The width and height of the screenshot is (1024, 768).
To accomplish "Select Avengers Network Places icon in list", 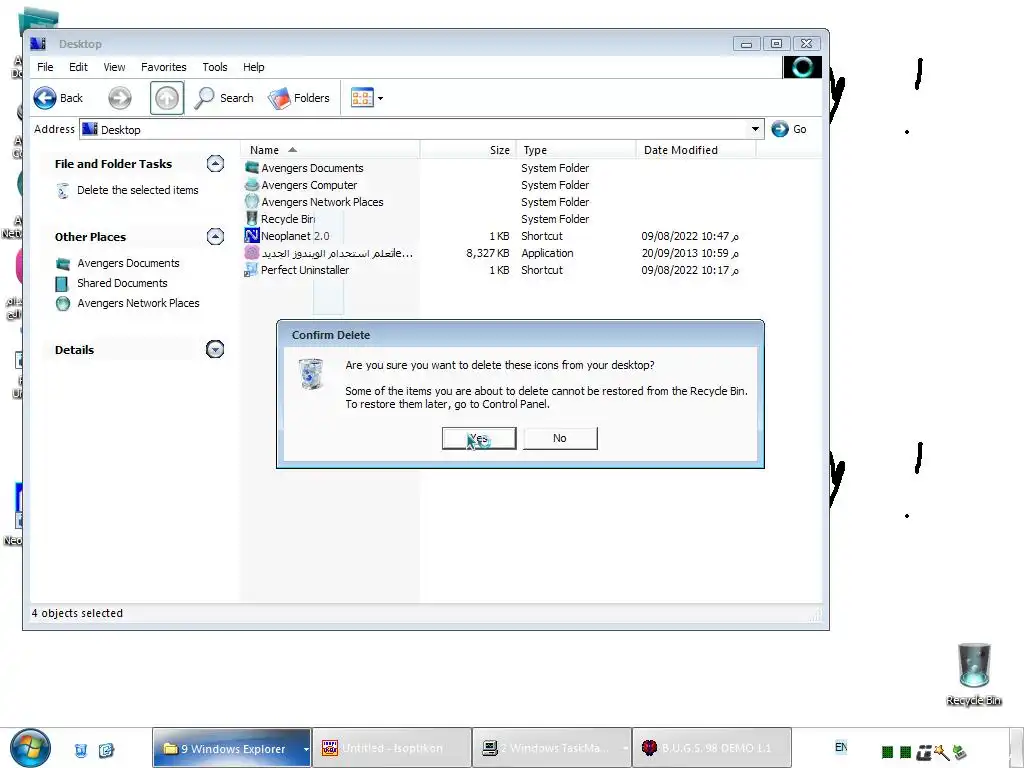I will [251, 202].
